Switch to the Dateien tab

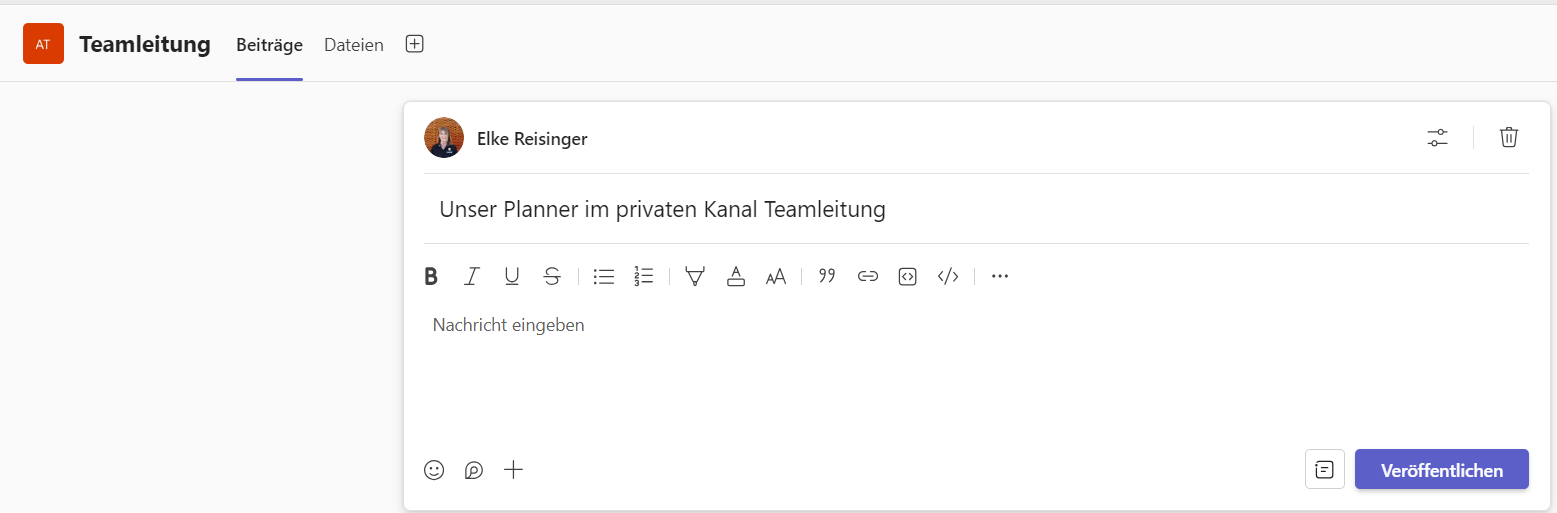pyautogui.click(x=354, y=45)
